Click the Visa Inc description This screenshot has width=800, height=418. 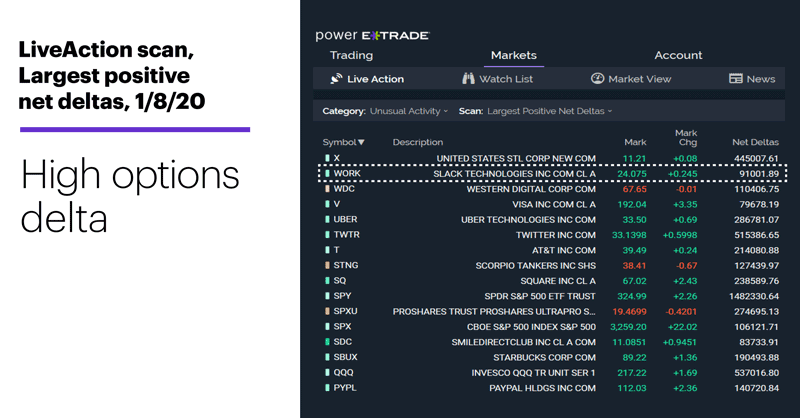pos(554,205)
